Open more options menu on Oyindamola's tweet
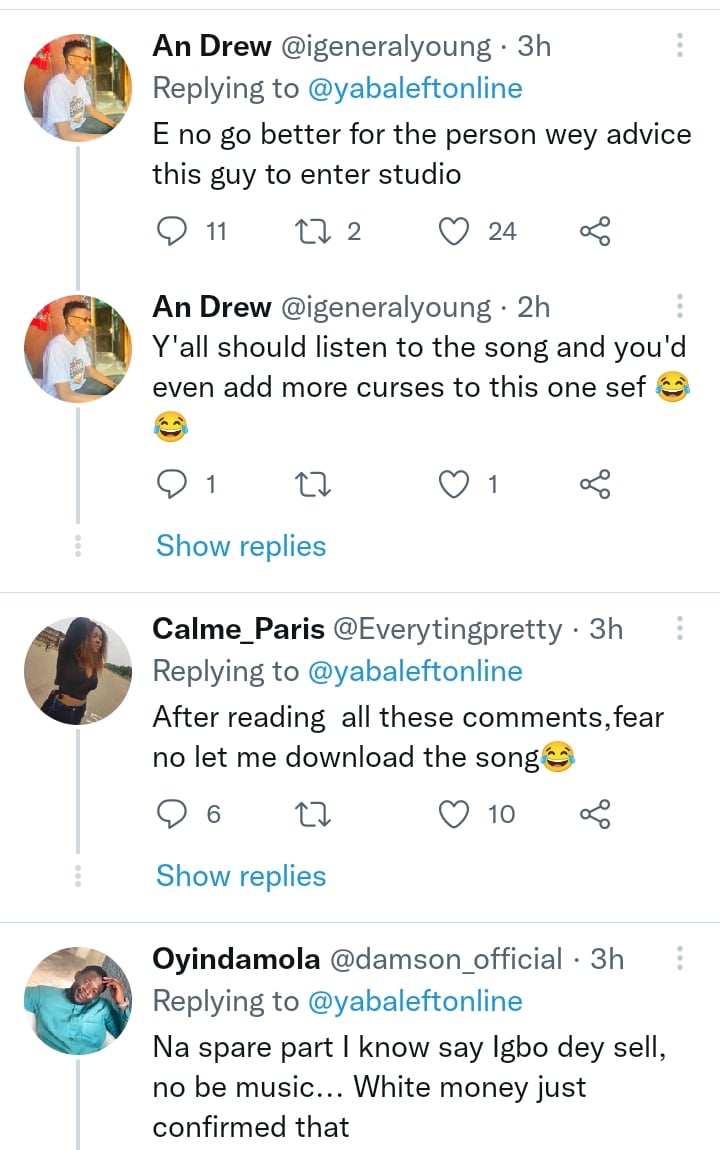The width and height of the screenshot is (720, 1150). click(x=679, y=958)
